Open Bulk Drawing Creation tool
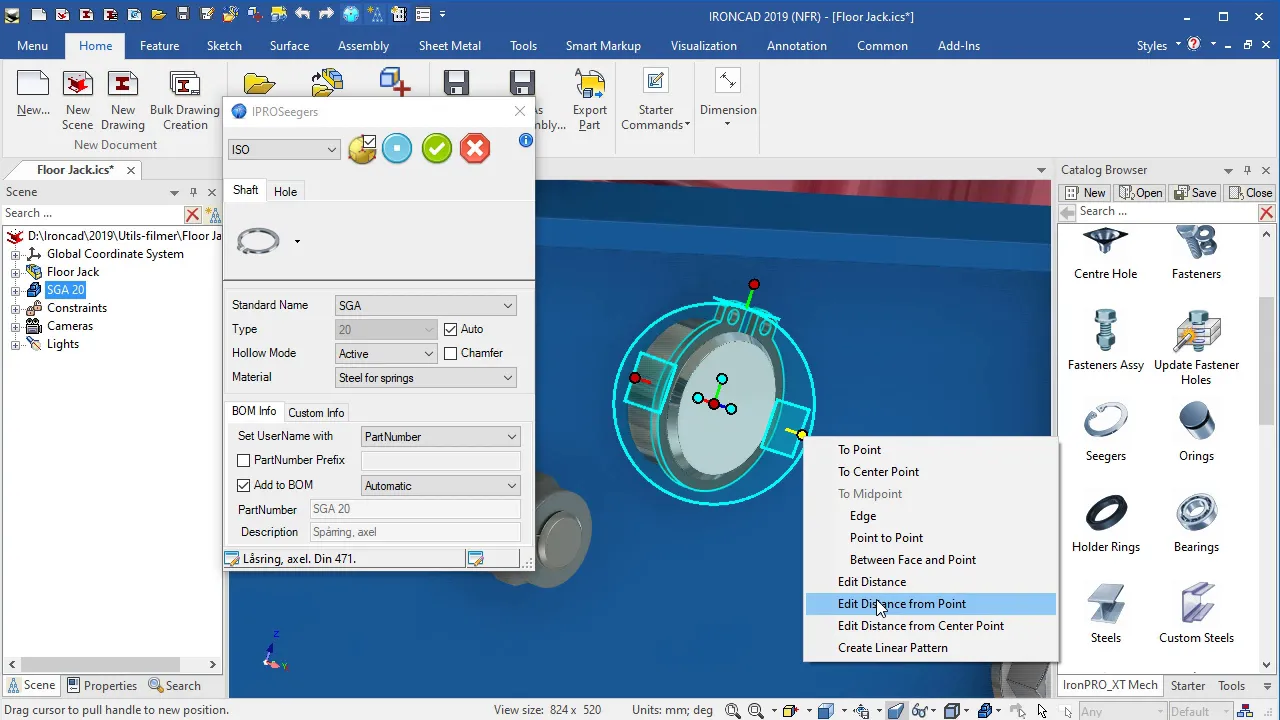 pyautogui.click(x=185, y=101)
